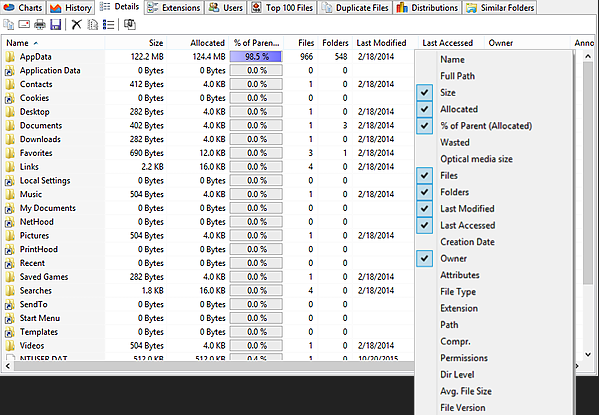Click the compressed file icon in the toolbar
599x415 pixels.
[92, 25]
